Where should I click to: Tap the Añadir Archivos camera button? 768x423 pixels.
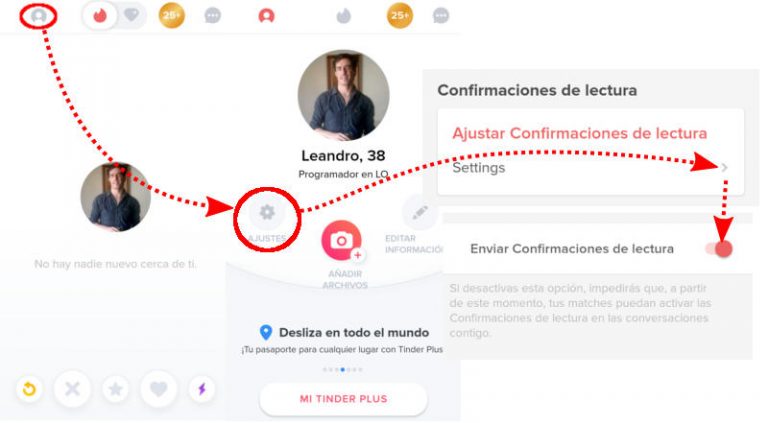click(x=342, y=240)
